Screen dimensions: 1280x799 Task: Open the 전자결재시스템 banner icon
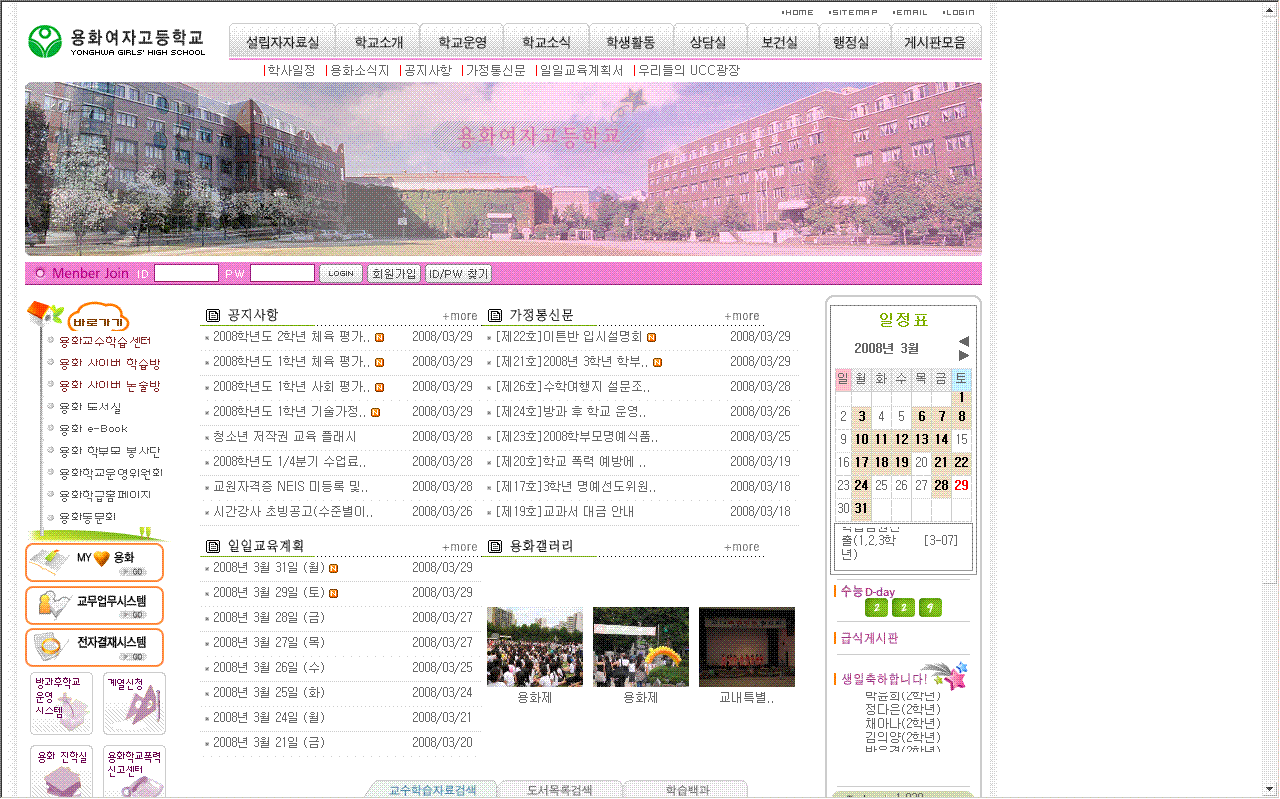coord(94,647)
